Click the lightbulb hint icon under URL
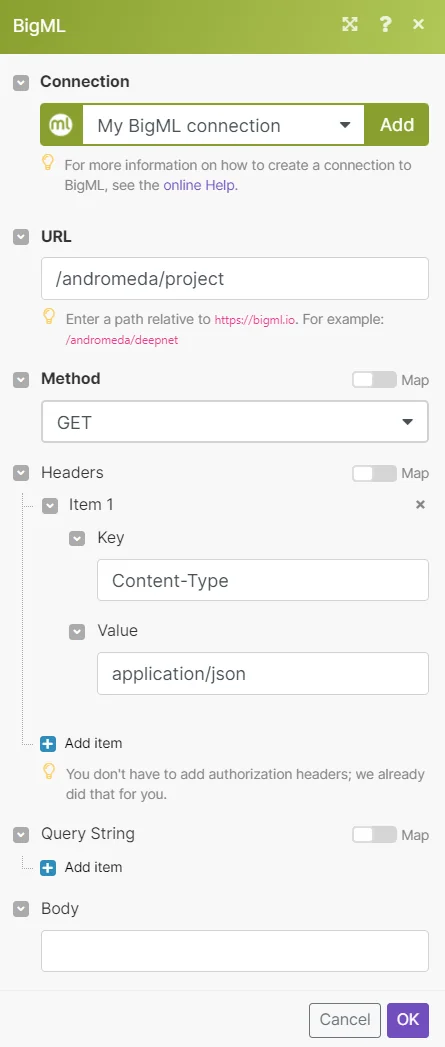This screenshot has width=445, height=1047. 49,317
